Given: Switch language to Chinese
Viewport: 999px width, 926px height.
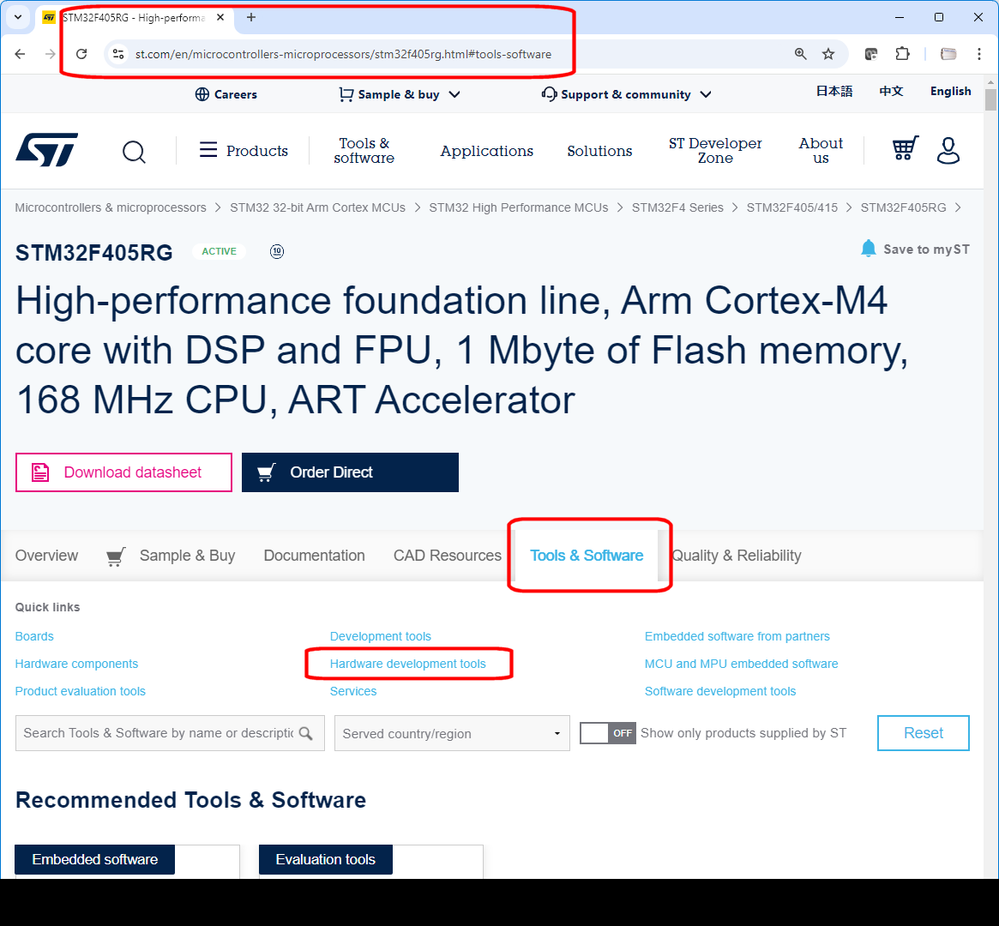Looking at the screenshot, I should pyautogui.click(x=891, y=91).
